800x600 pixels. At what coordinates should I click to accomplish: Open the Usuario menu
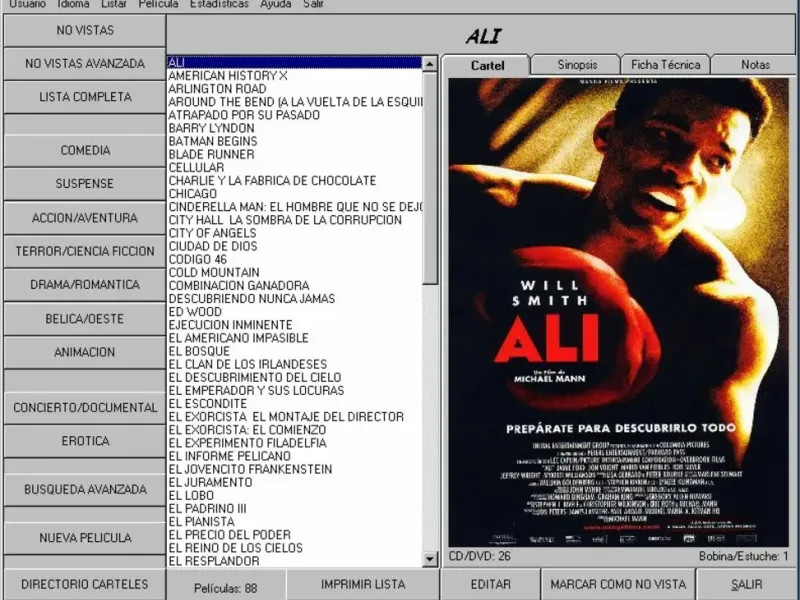pyautogui.click(x=28, y=4)
